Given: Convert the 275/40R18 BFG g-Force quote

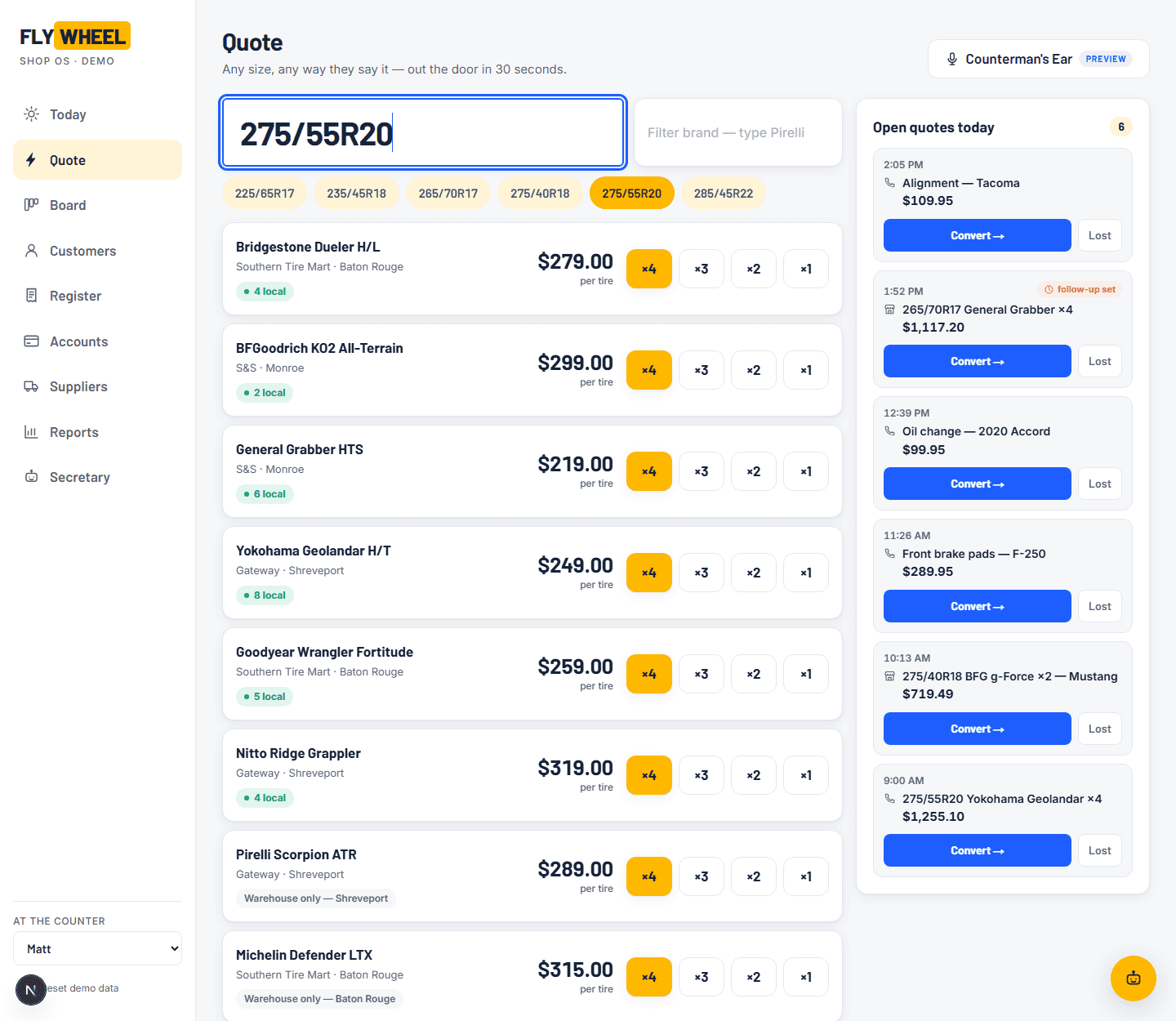Looking at the screenshot, I should click(978, 729).
